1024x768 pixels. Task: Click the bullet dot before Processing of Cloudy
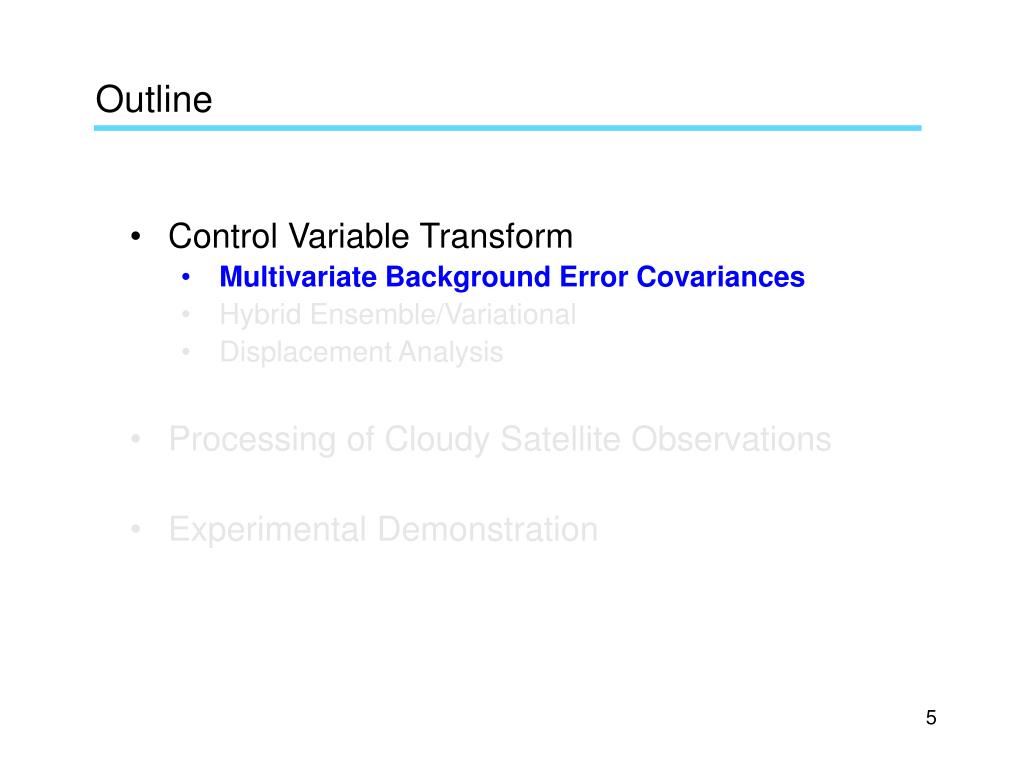(x=135, y=439)
